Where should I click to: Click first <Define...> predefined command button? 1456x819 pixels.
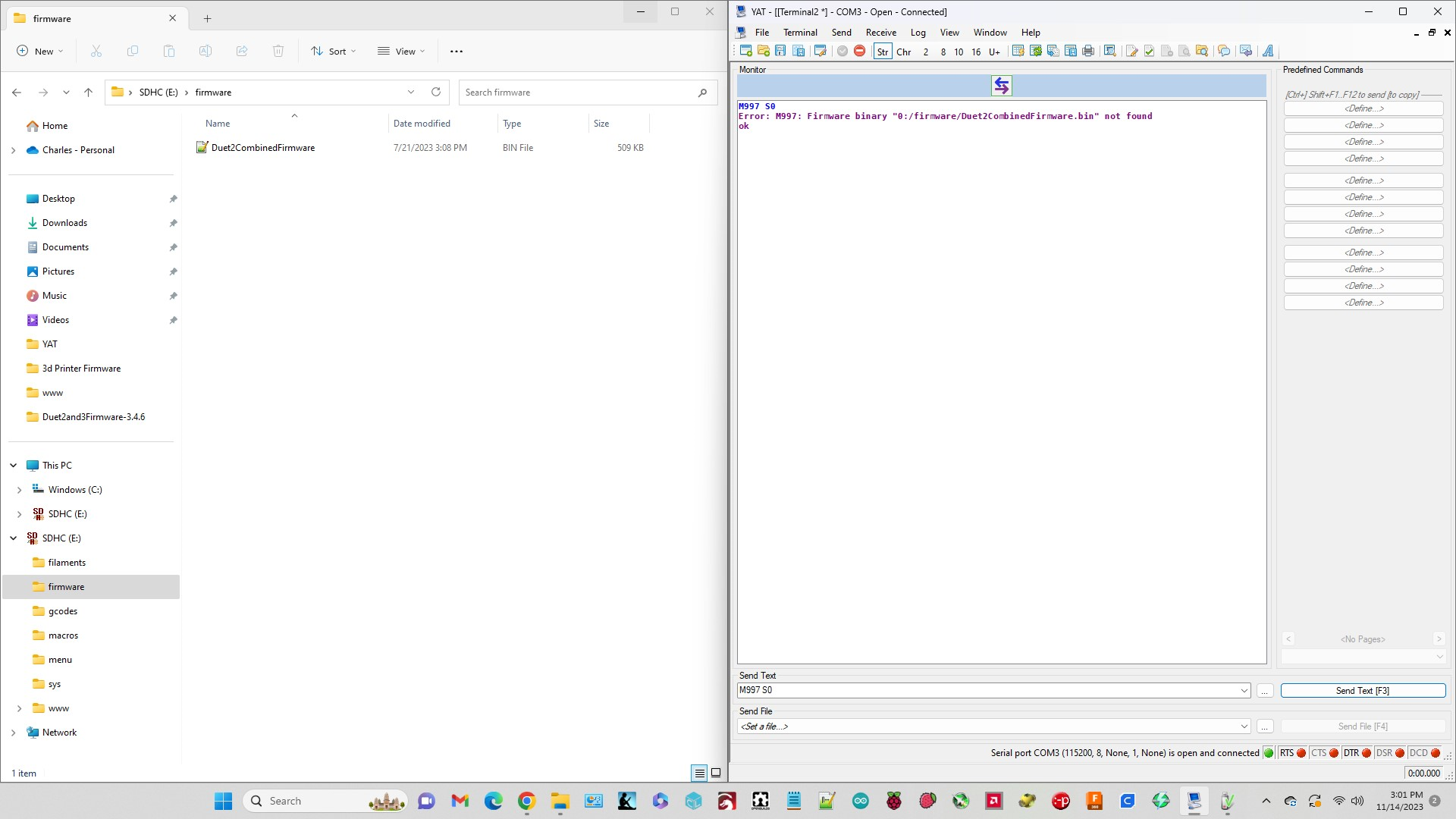coord(1363,108)
